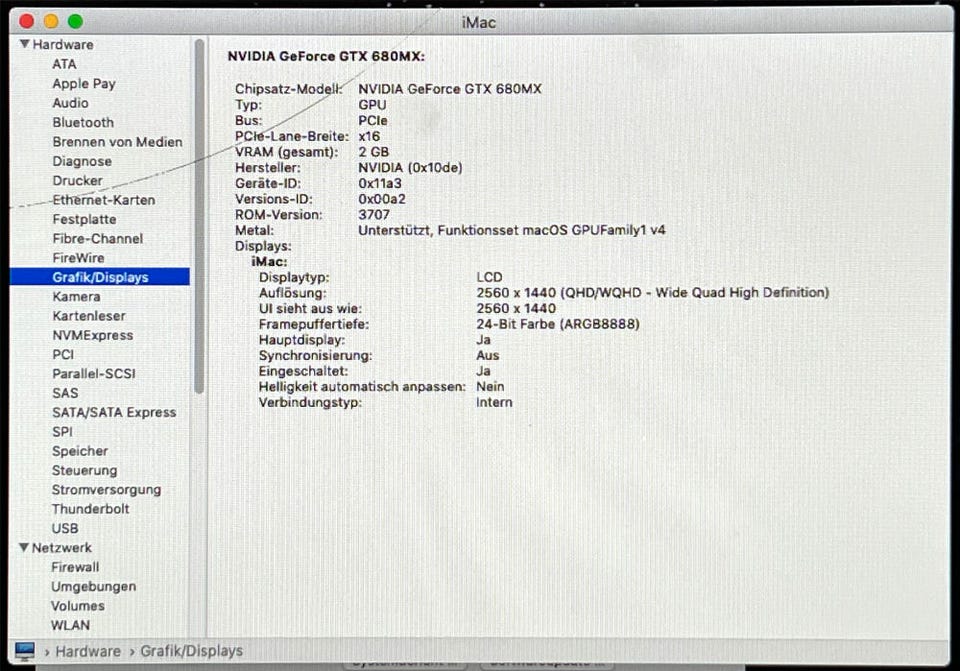This screenshot has height=671, width=960.
Task: Select Bluetooth in the sidebar
Action: coord(83,122)
